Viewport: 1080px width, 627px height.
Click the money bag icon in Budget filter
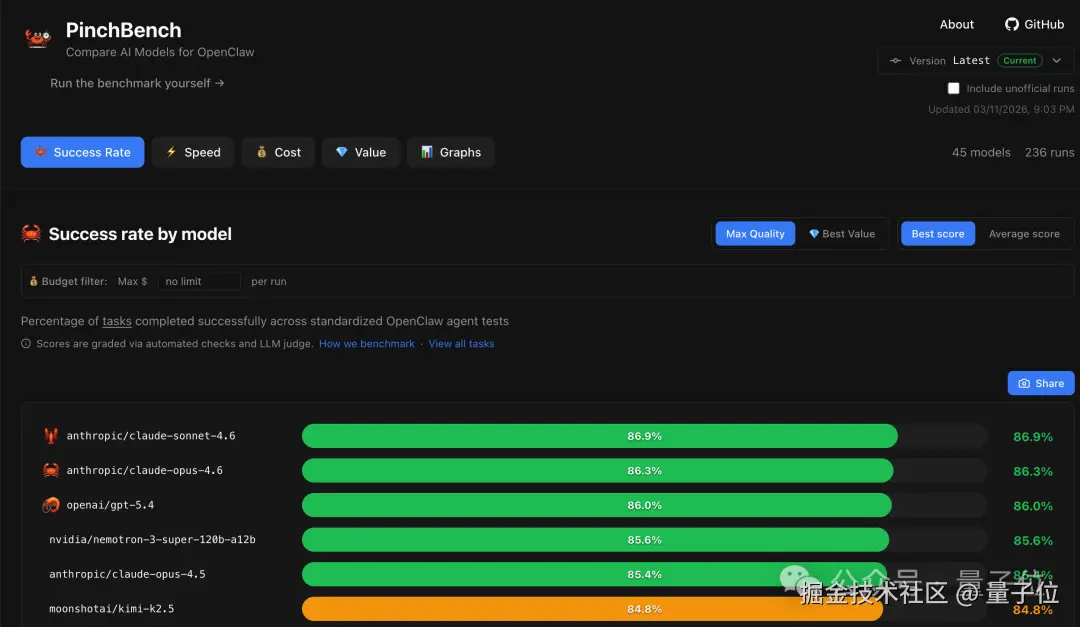[33, 281]
